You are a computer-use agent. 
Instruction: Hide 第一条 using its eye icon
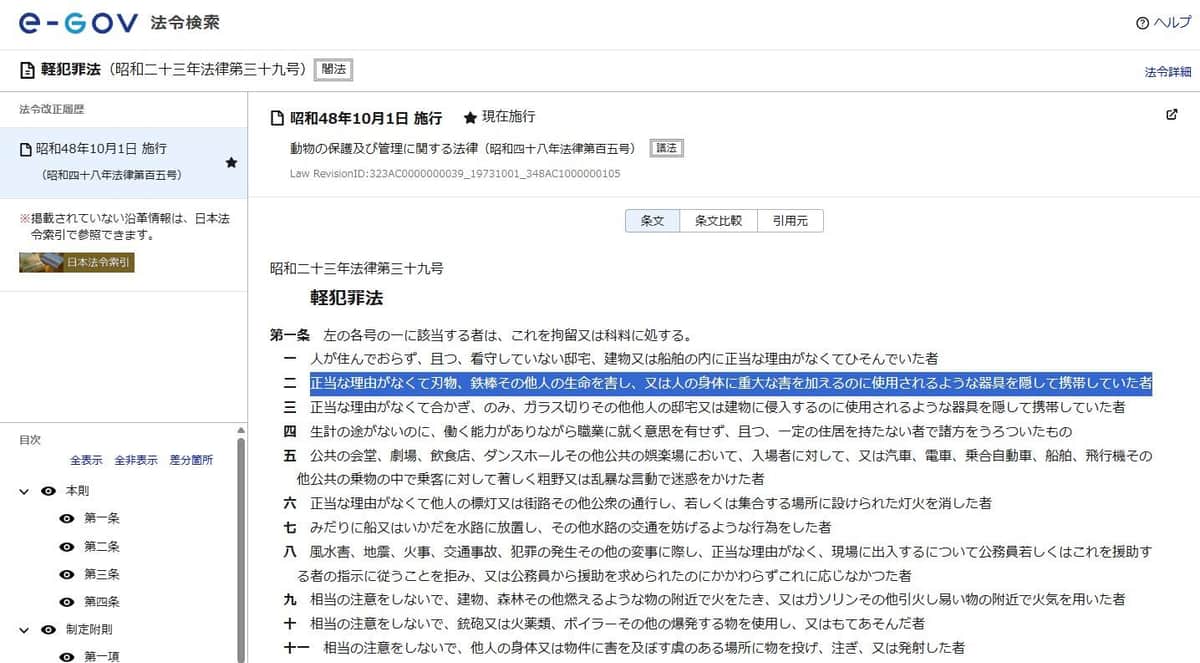pos(67,518)
